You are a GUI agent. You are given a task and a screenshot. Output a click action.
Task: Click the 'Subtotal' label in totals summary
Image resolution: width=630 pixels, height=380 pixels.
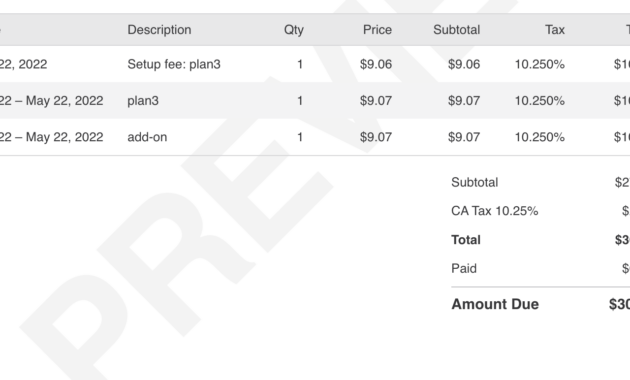point(475,182)
